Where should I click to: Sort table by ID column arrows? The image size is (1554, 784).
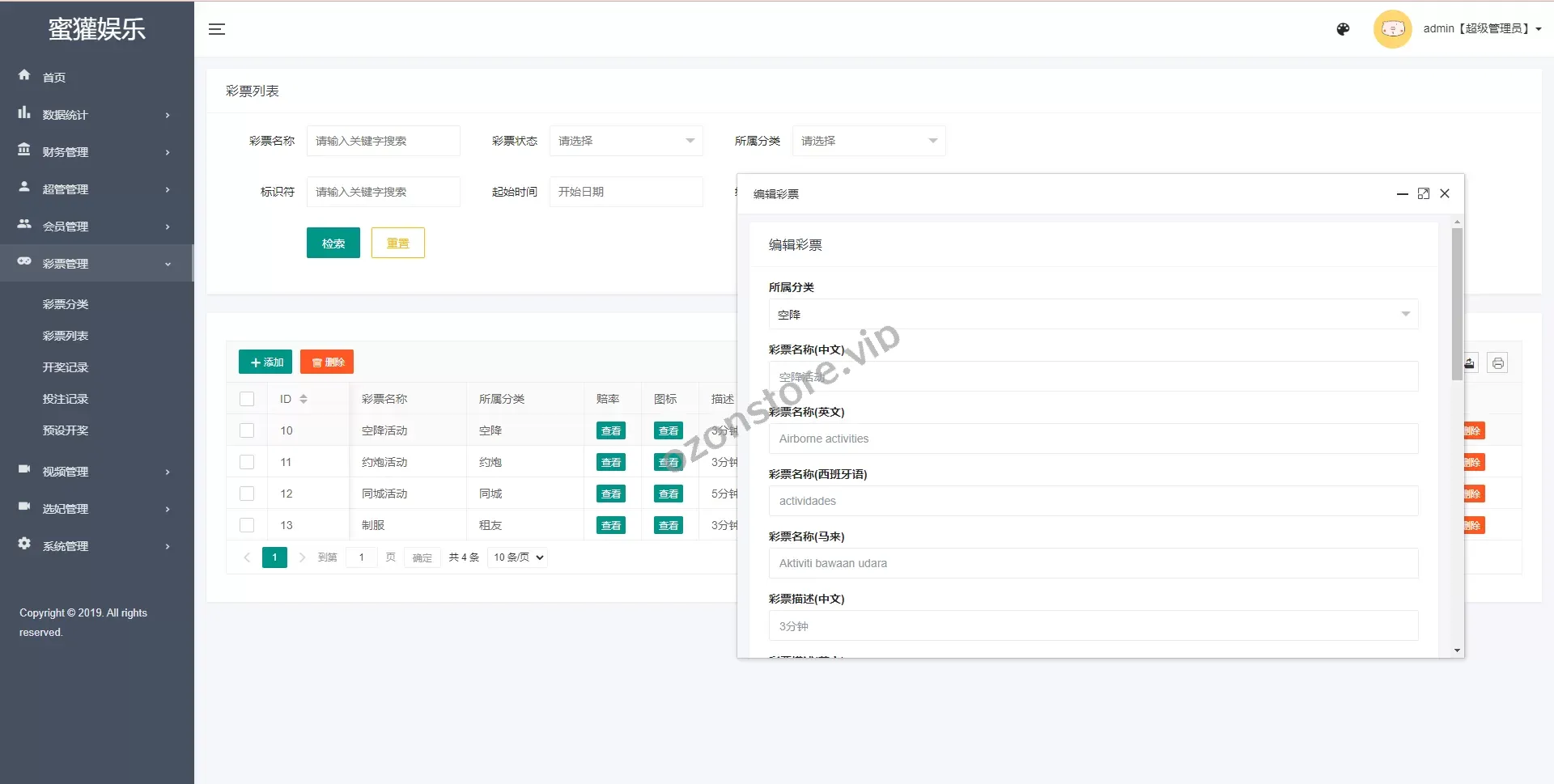point(304,399)
